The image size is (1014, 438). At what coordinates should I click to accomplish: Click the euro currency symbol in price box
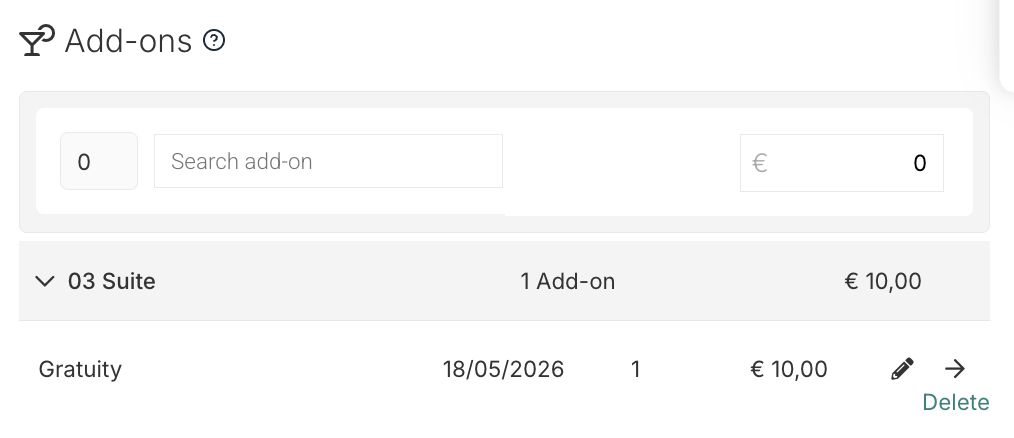pyautogui.click(x=760, y=163)
